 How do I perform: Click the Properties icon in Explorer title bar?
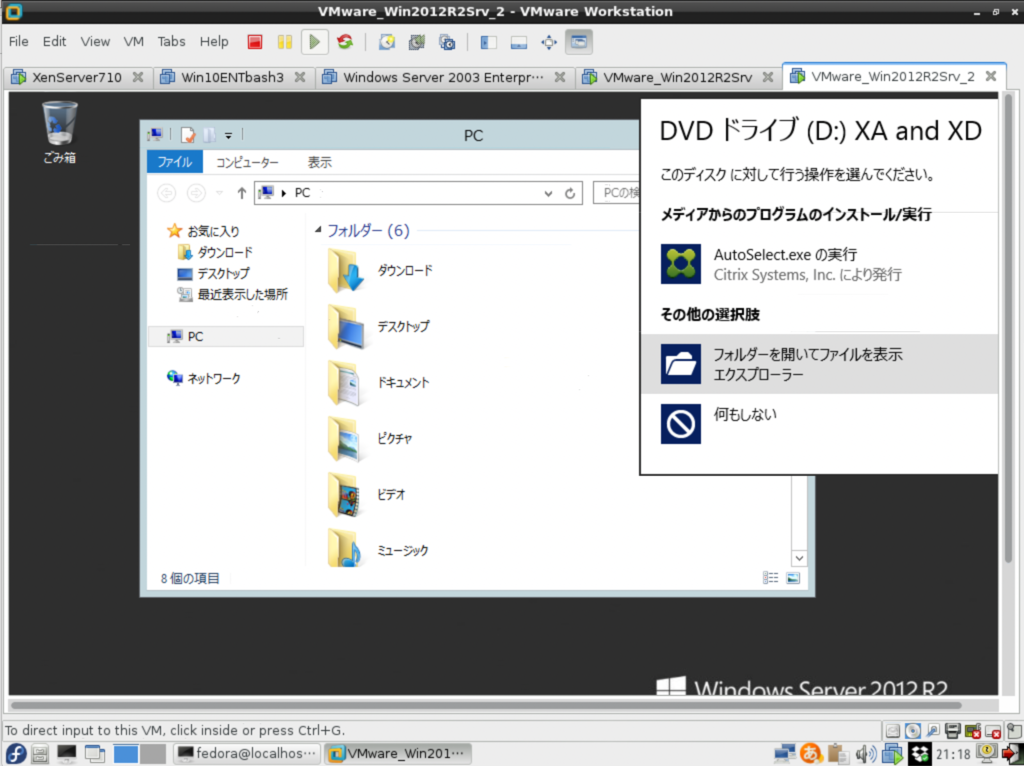(x=188, y=135)
